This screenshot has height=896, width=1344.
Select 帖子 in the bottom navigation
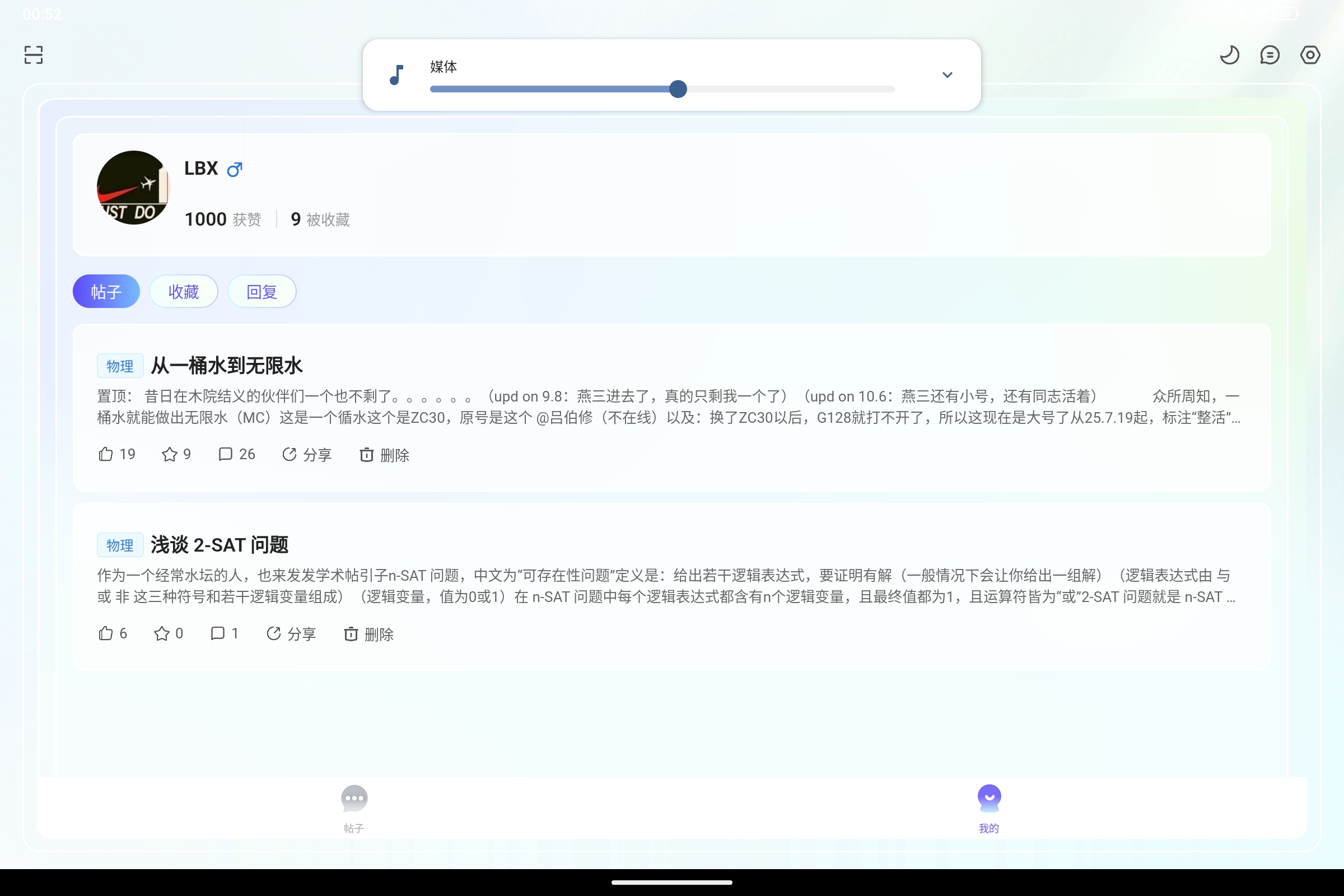(354, 808)
